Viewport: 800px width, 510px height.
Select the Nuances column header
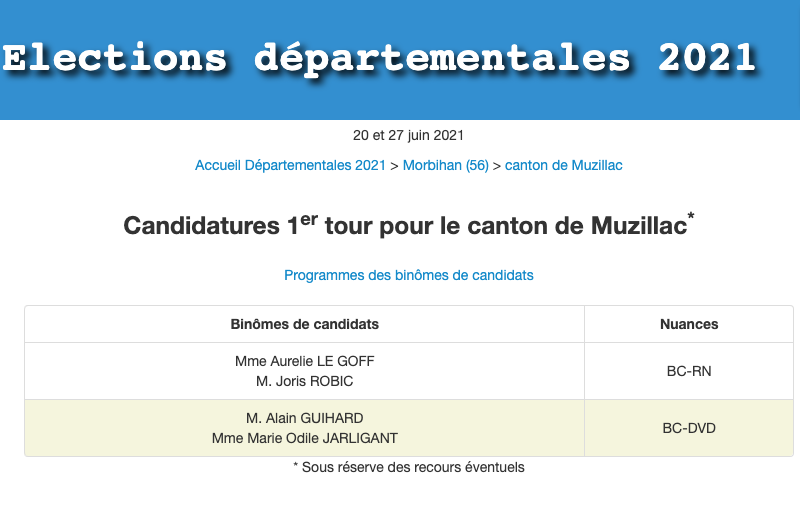[689, 324]
